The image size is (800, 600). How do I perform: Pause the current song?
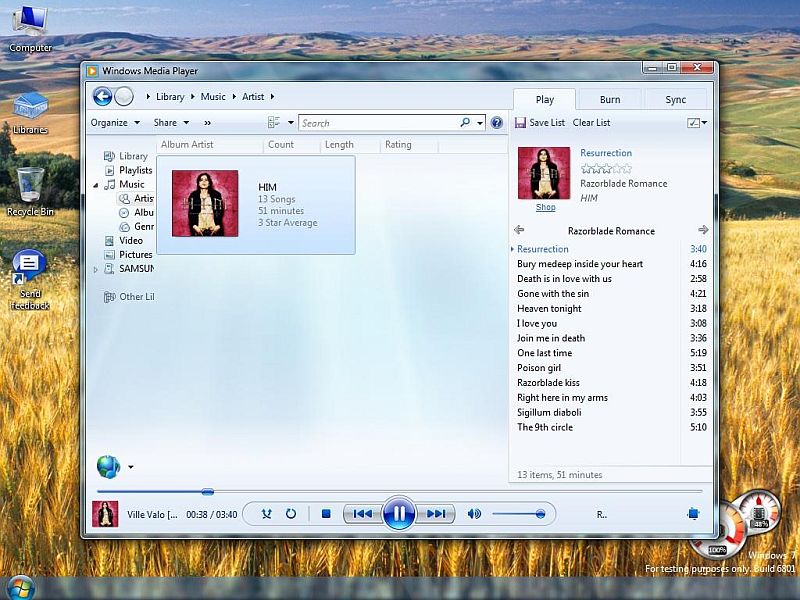(399, 513)
